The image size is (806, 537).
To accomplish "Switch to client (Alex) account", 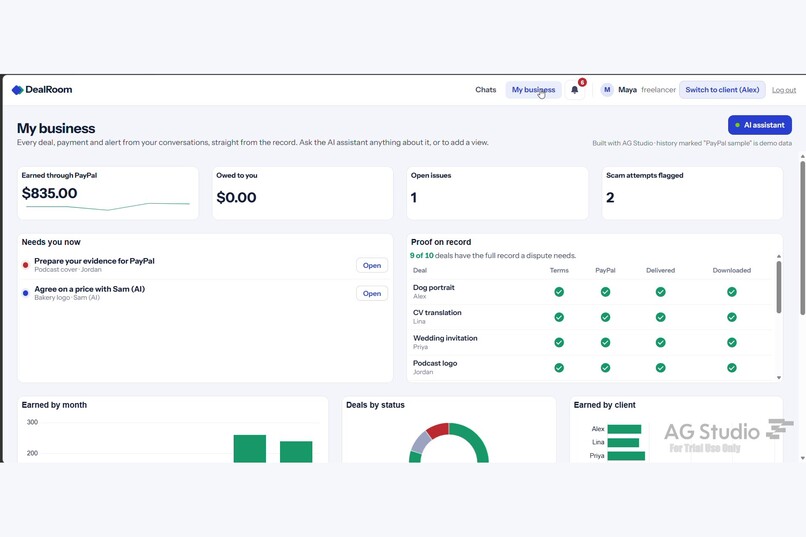I will coord(722,90).
